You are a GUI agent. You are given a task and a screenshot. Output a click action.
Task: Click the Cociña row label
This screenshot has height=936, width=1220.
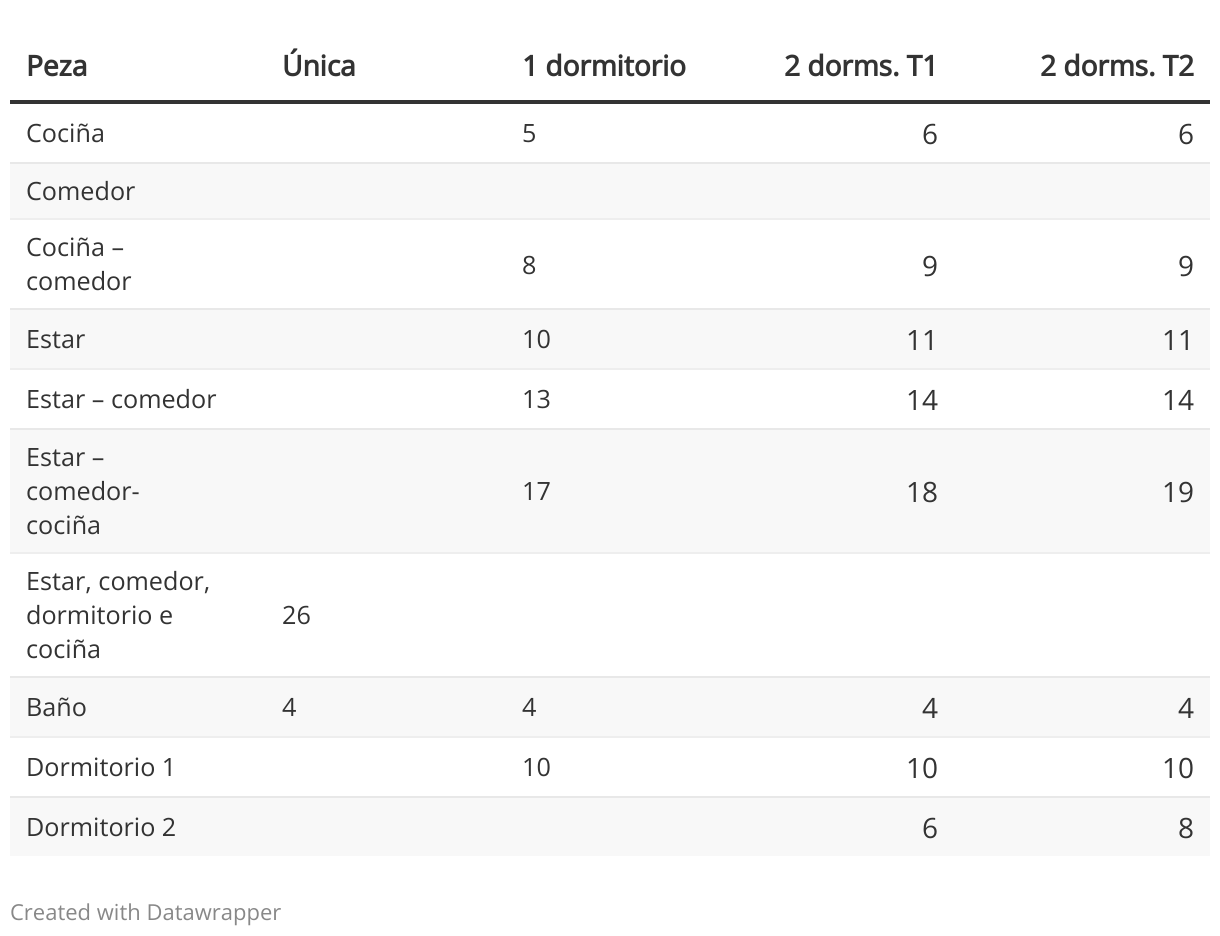(x=65, y=133)
